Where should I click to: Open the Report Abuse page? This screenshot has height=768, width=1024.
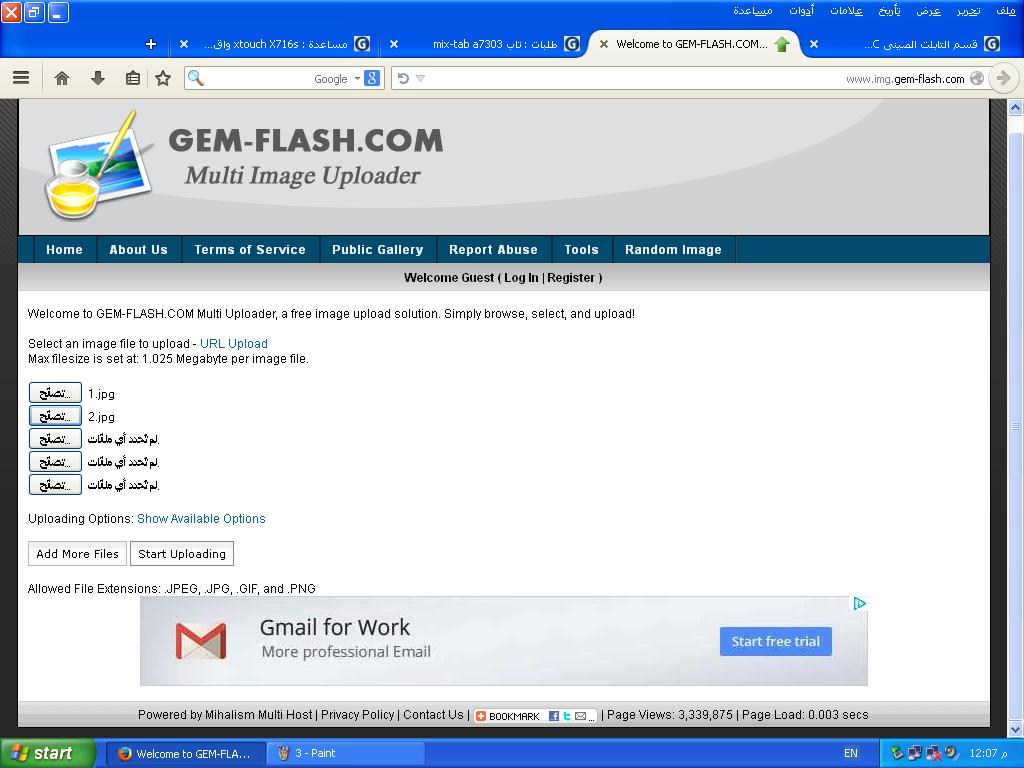pyautogui.click(x=494, y=249)
